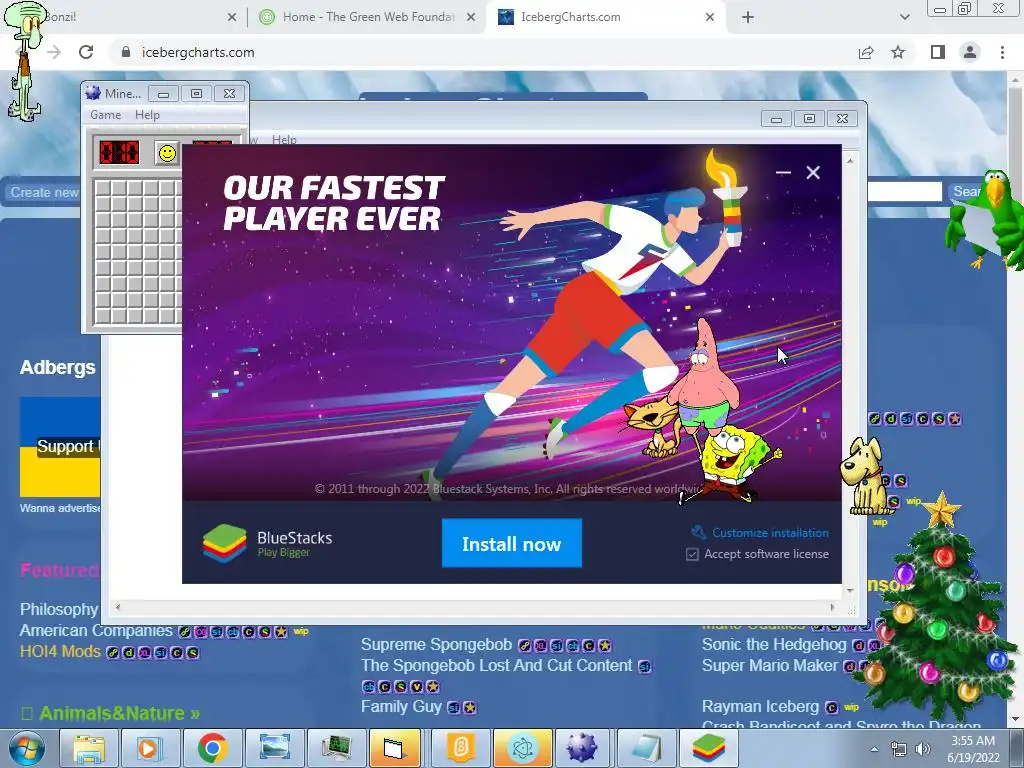Viewport: 1024px width, 768px height.
Task: Open Rayman Iceberg link
Action: (760, 707)
